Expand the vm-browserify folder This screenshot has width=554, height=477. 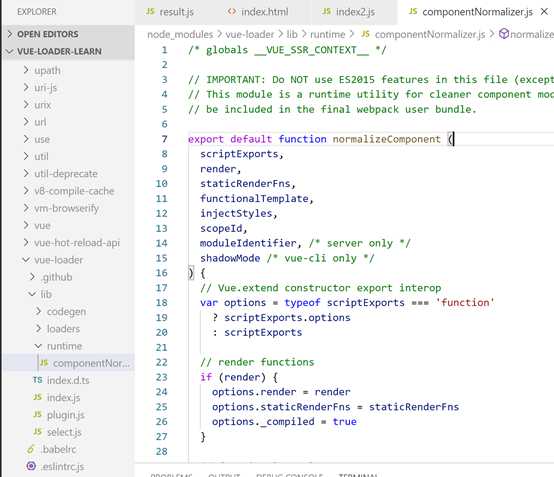coord(26,208)
